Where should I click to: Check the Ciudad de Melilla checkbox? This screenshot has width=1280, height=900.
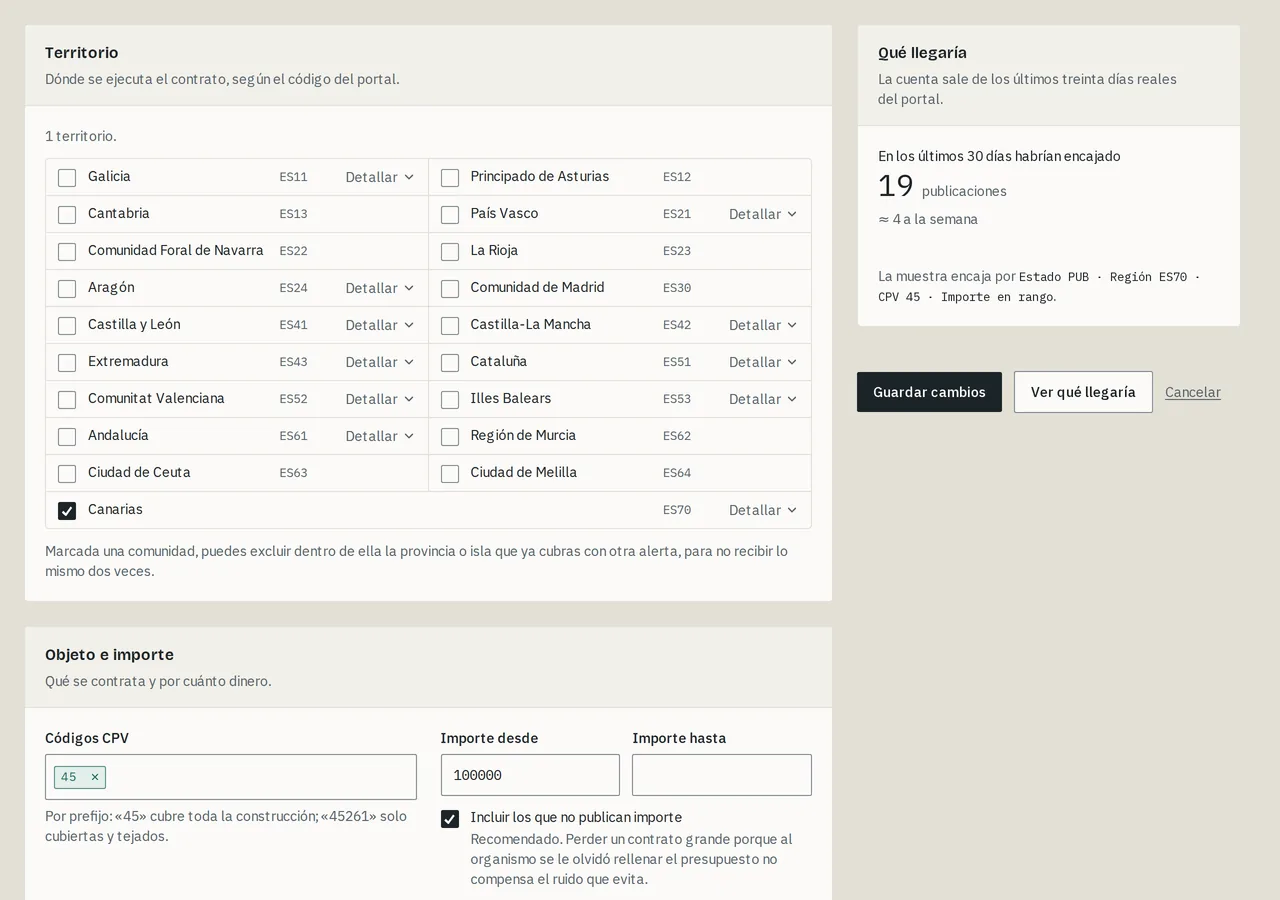(450, 474)
